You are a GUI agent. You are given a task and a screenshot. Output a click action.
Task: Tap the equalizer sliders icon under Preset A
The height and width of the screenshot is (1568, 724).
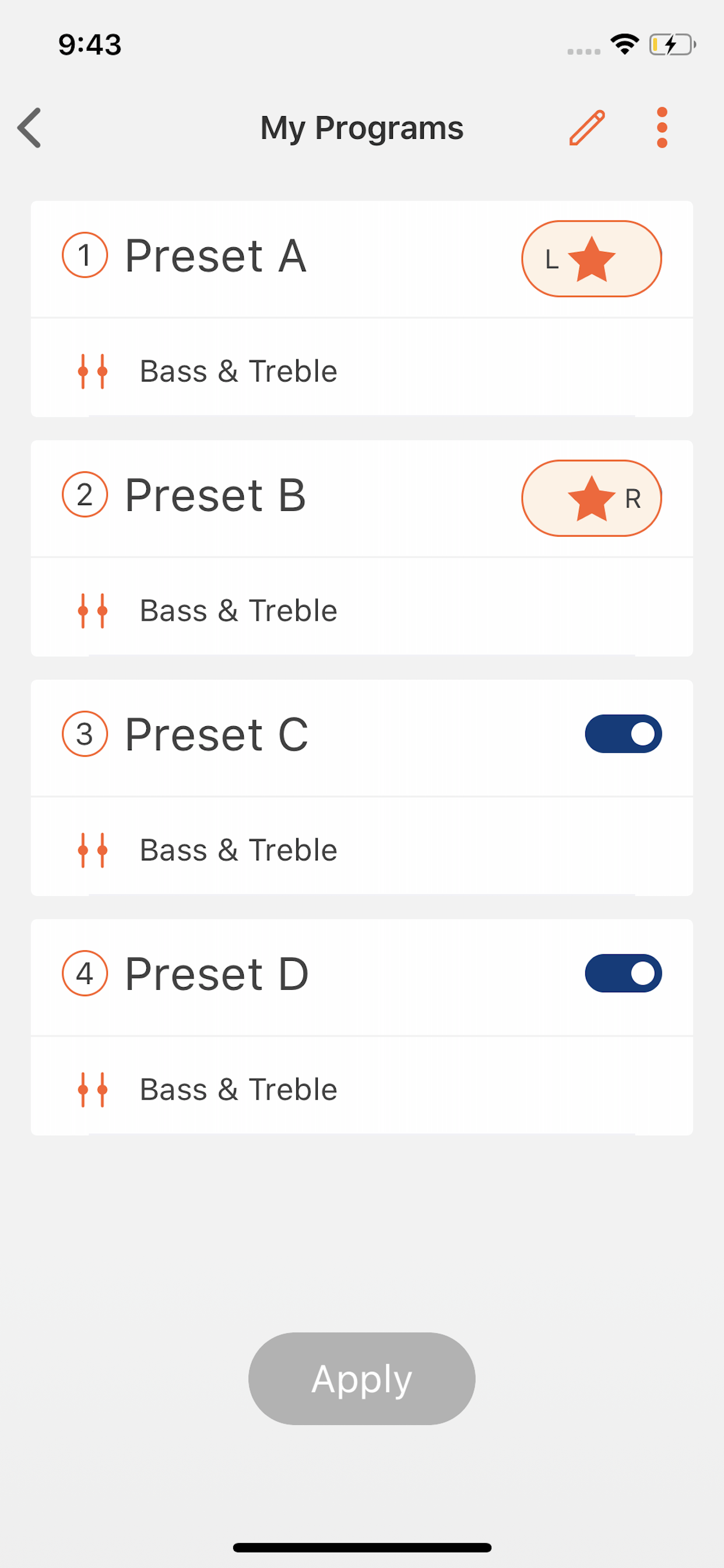[x=93, y=372]
